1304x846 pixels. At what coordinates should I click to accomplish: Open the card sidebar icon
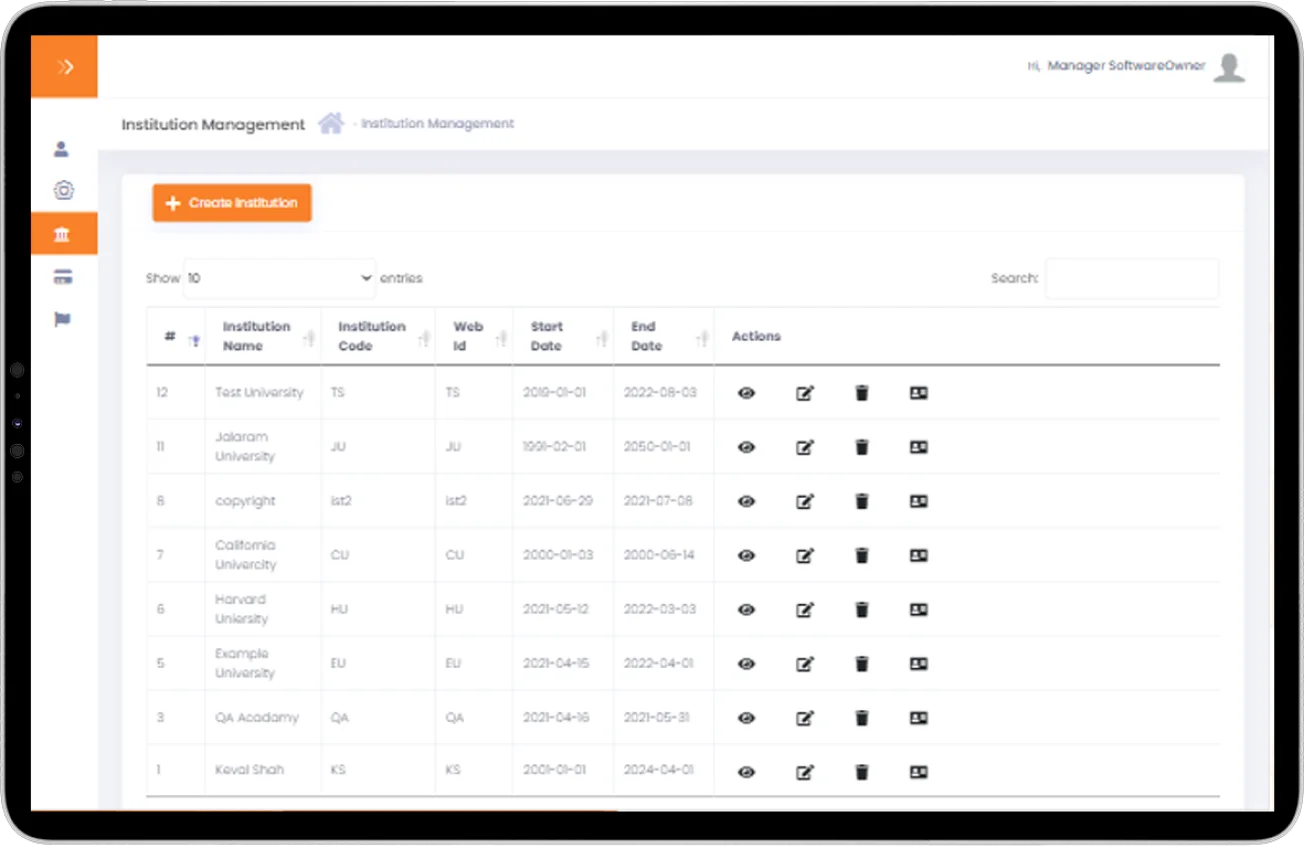pyautogui.click(x=63, y=277)
